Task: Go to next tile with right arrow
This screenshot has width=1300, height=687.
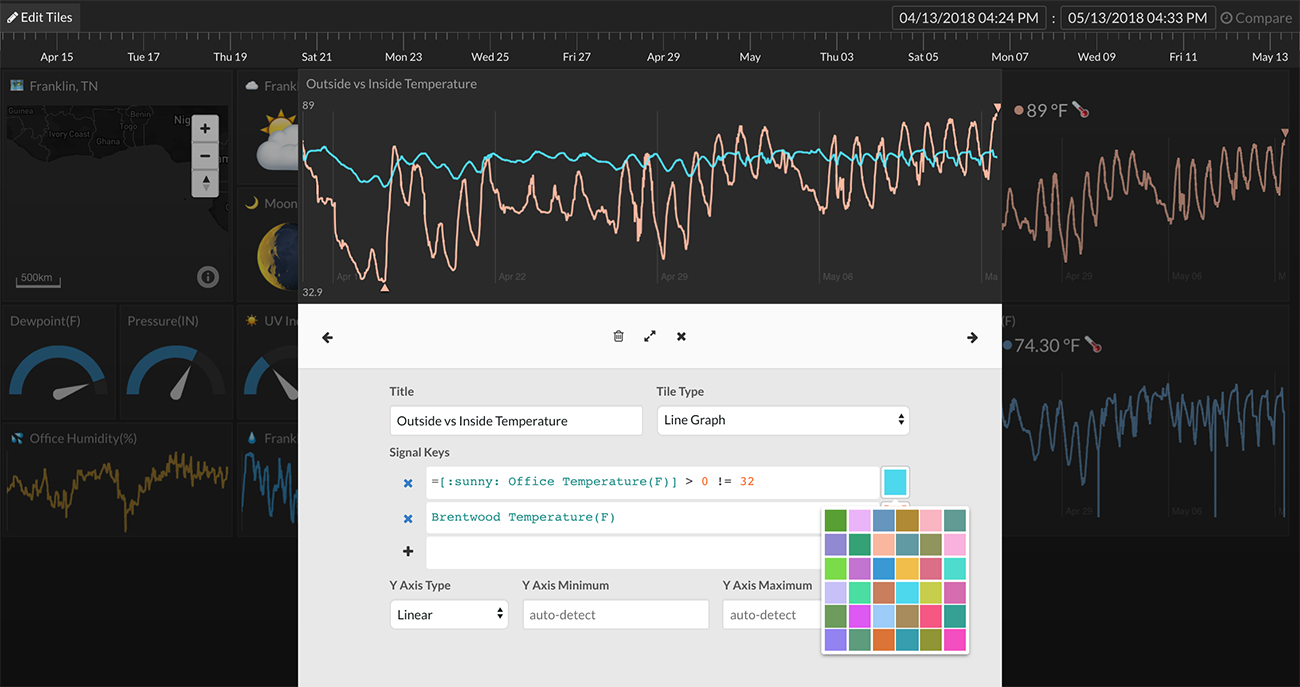Action: (972, 338)
